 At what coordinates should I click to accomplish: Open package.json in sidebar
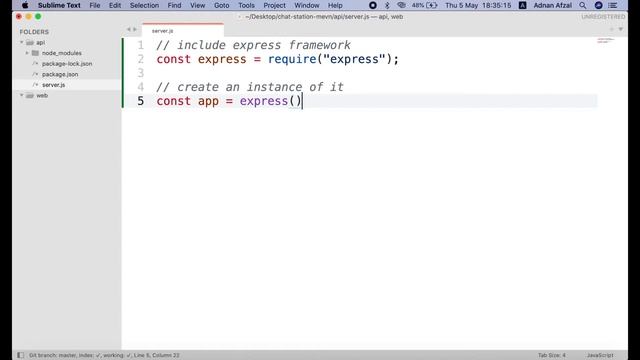(x=60, y=74)
